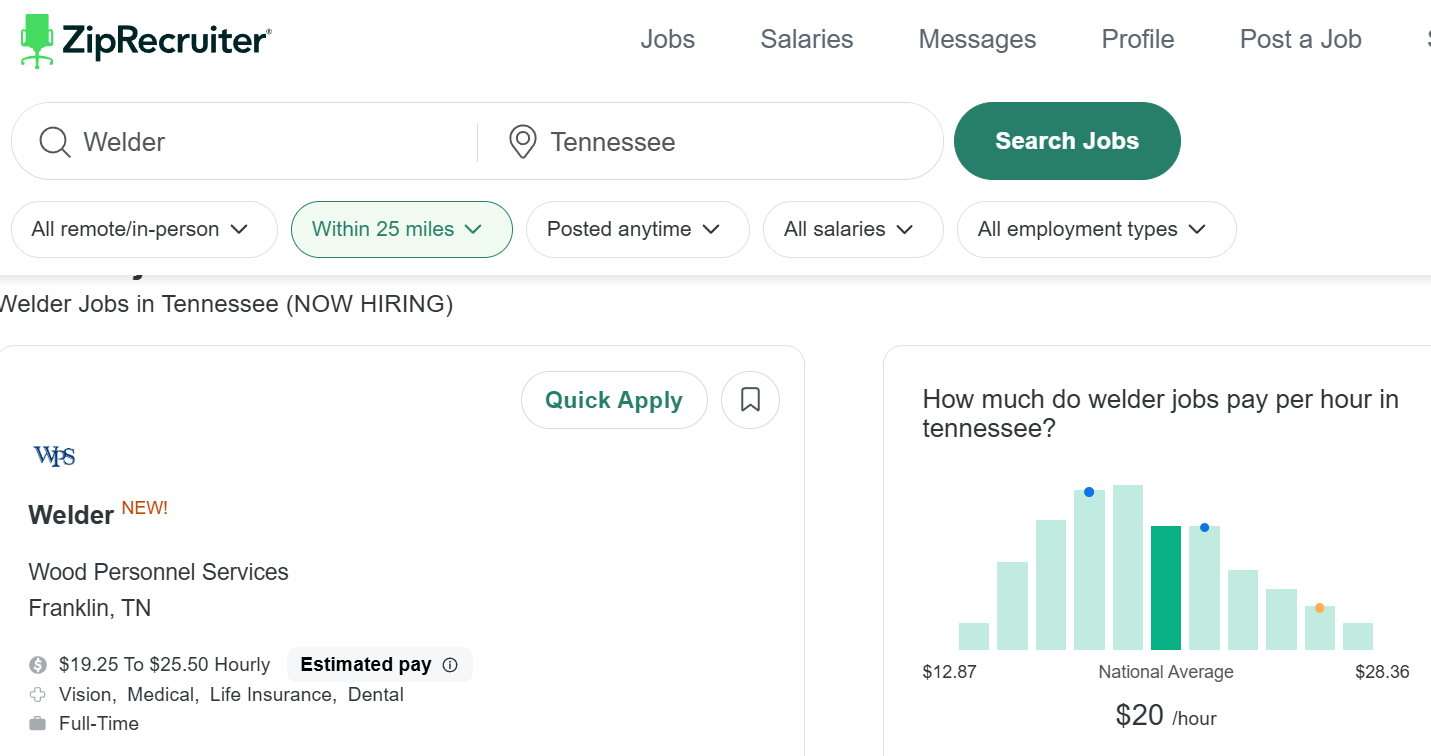Click the Full-Time employment type text
This screenshot has width=1431, height=756.
(99, 723)
